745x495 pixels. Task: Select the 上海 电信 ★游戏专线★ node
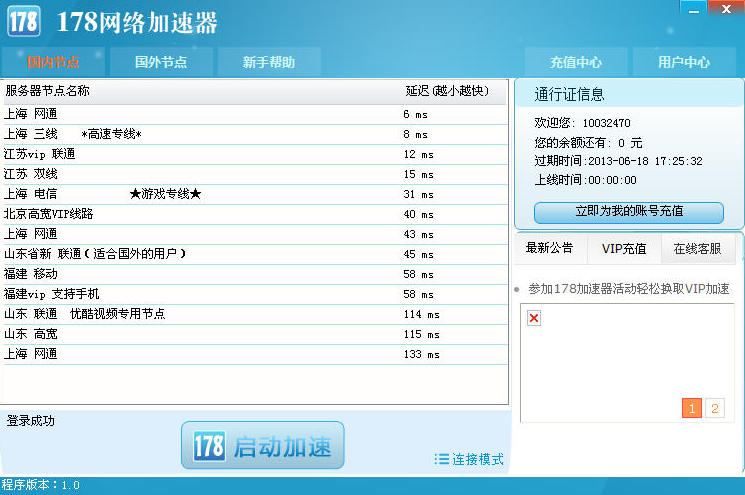(256, 194)
